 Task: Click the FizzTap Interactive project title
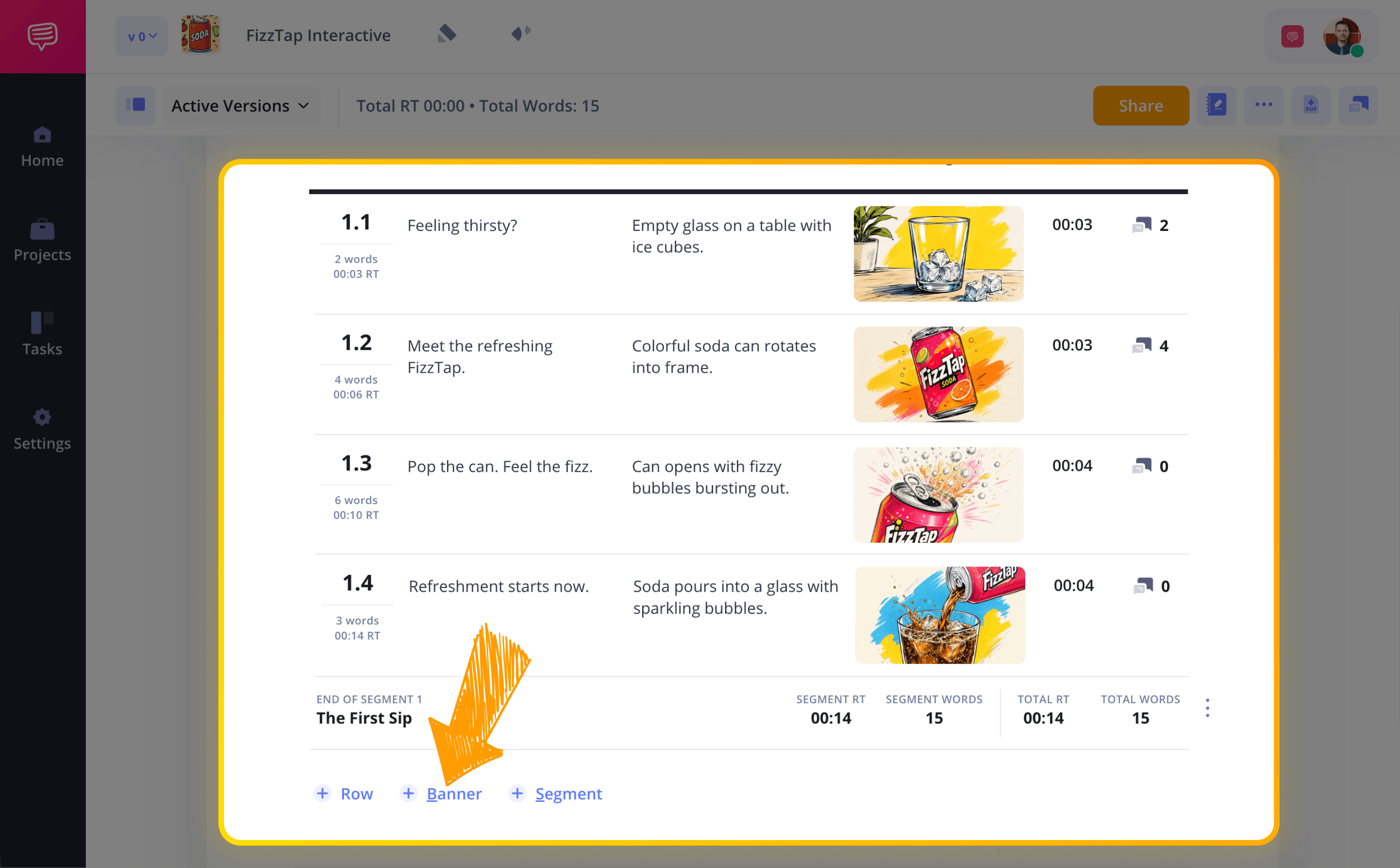click(318, 35)
